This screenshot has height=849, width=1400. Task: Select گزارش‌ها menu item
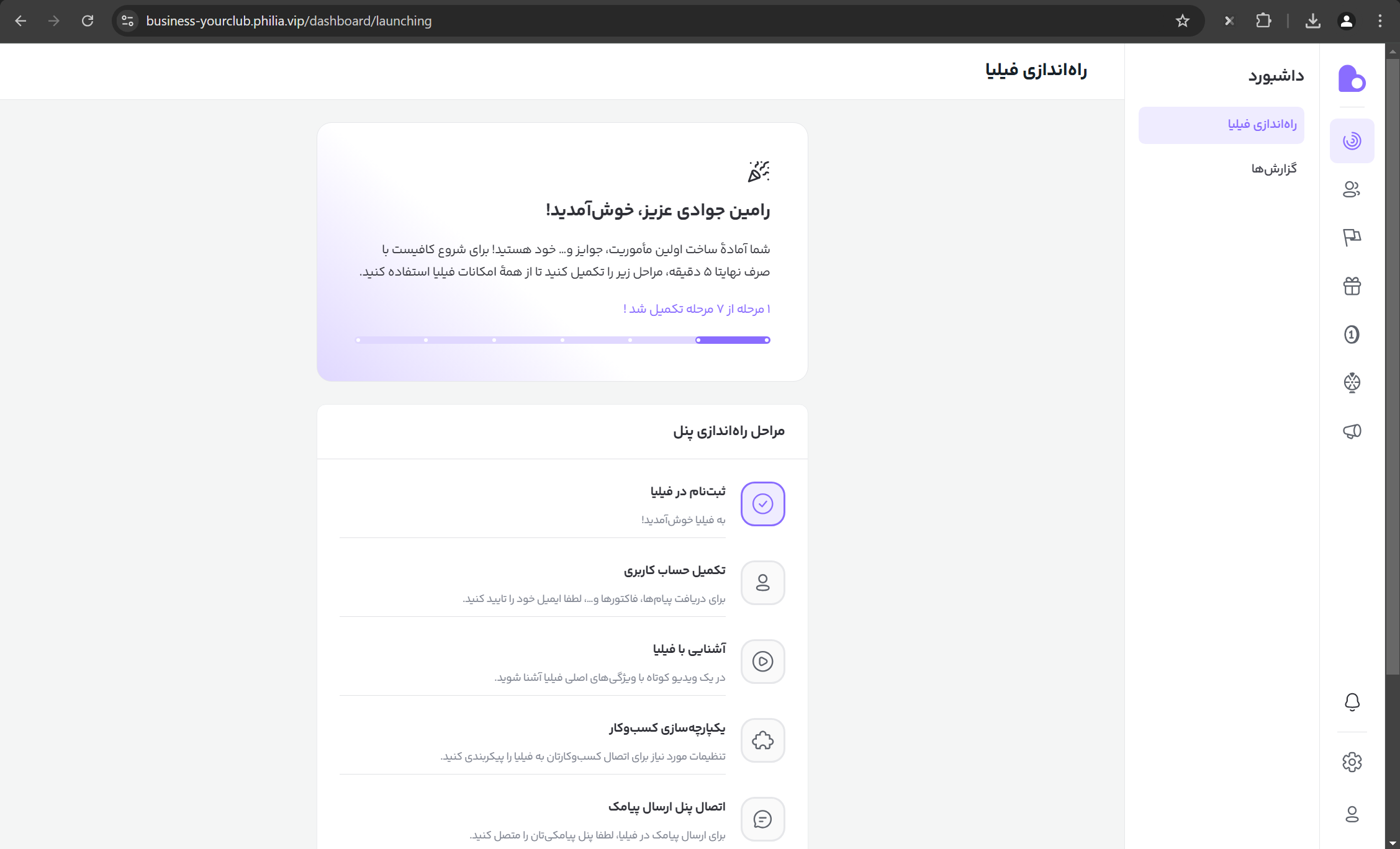(x=1273, y=169)
